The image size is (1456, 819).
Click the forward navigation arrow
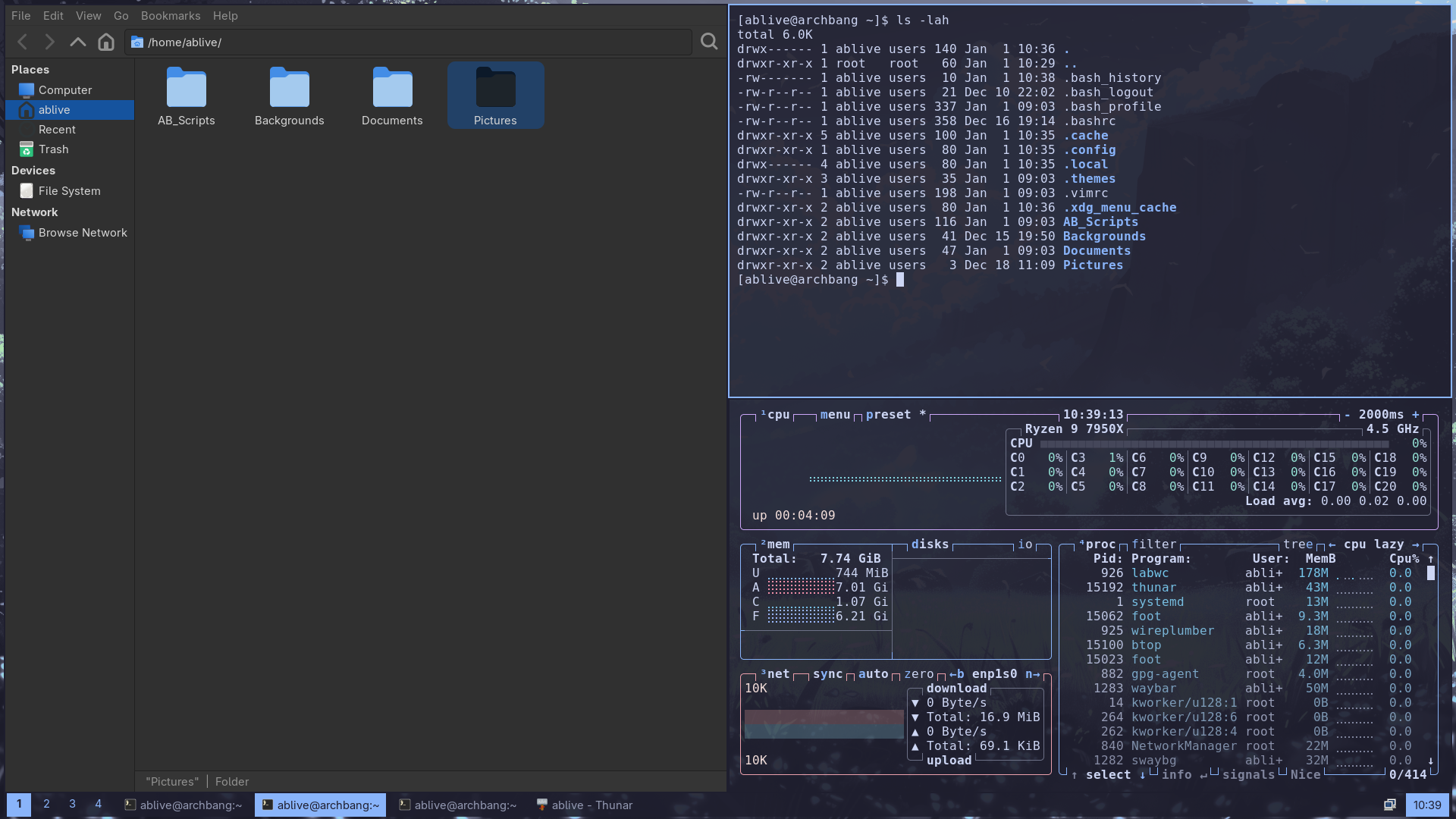(x=50, y=42)
